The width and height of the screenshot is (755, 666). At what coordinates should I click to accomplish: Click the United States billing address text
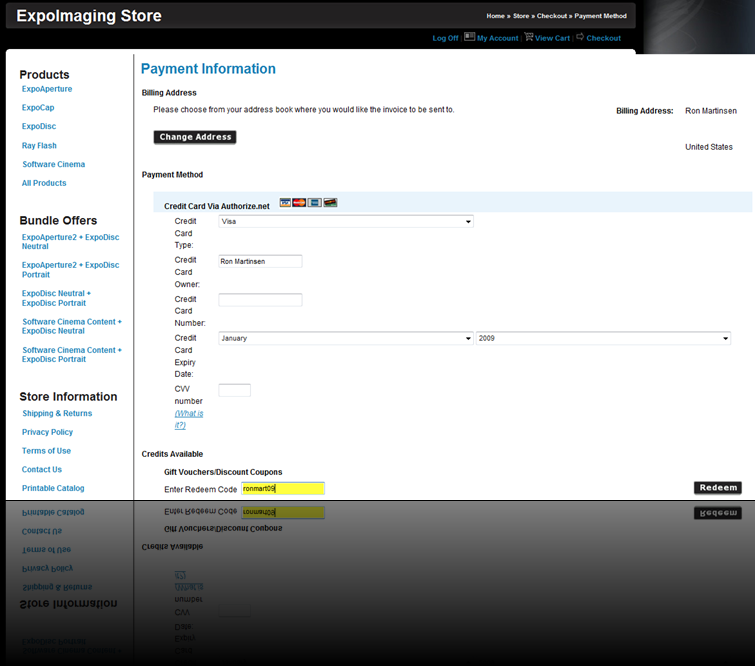[x=709, y=147]
